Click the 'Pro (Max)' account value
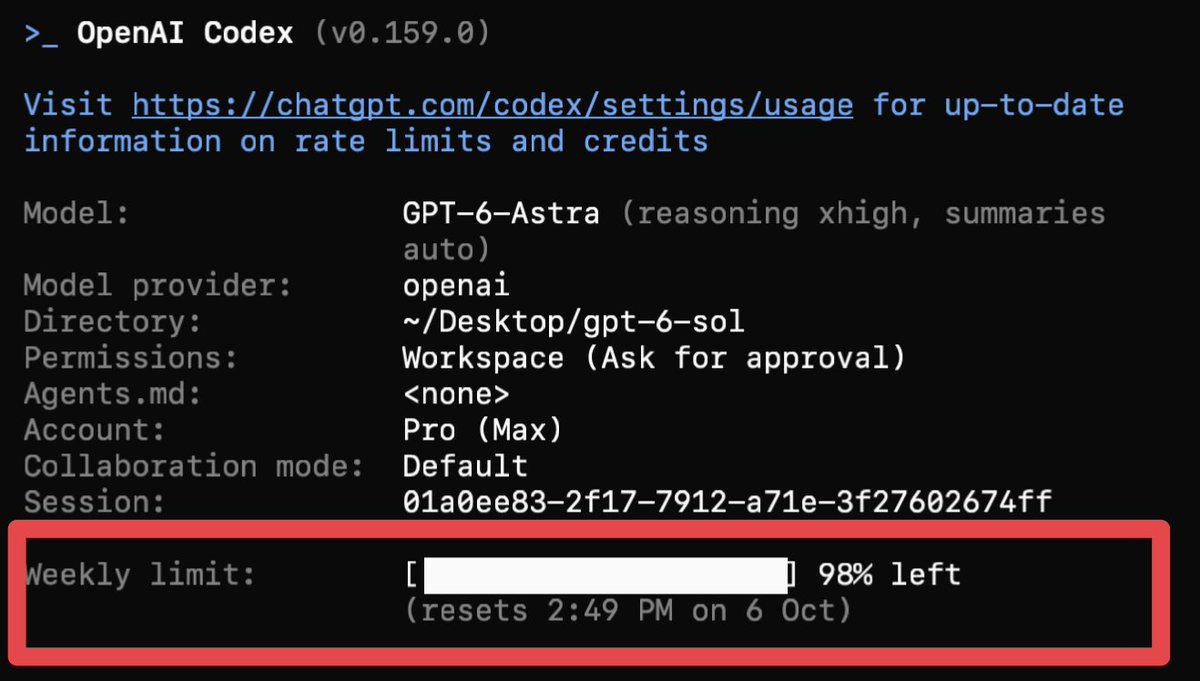The height and width of the screenshot is (681, 1200). (x=482, y=430)
